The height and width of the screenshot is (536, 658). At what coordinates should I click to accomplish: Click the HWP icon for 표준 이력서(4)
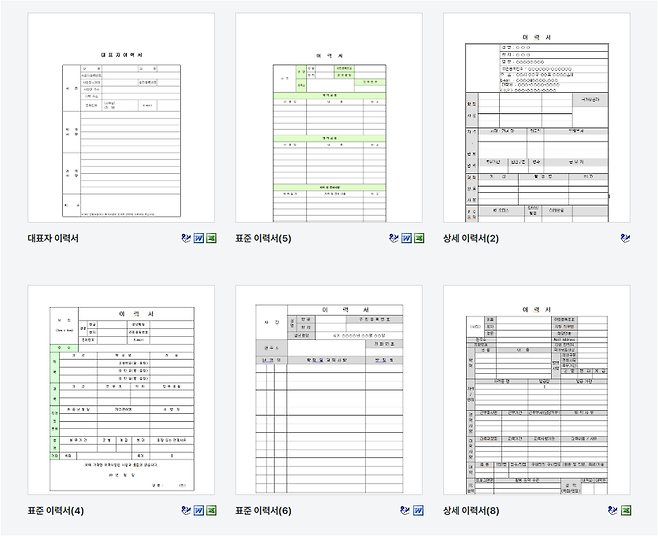[x=186, y=511]
